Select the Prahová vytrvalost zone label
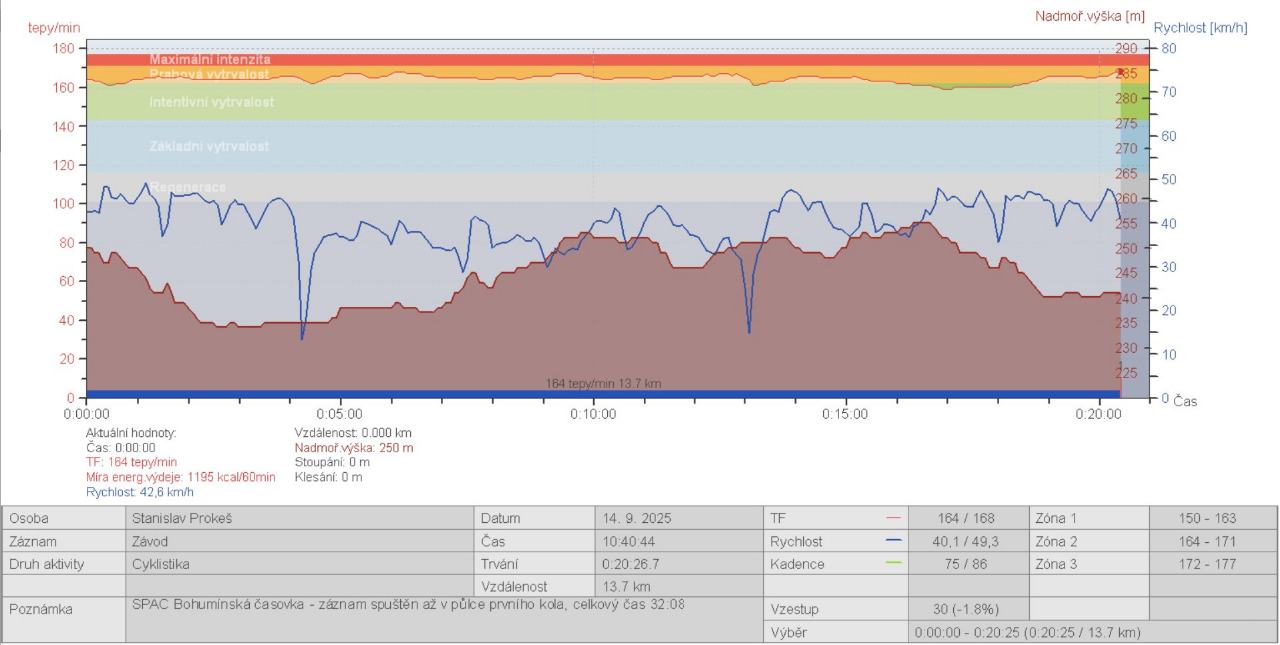The width and height of the screenshot is (1280, 645). (209, 74)
